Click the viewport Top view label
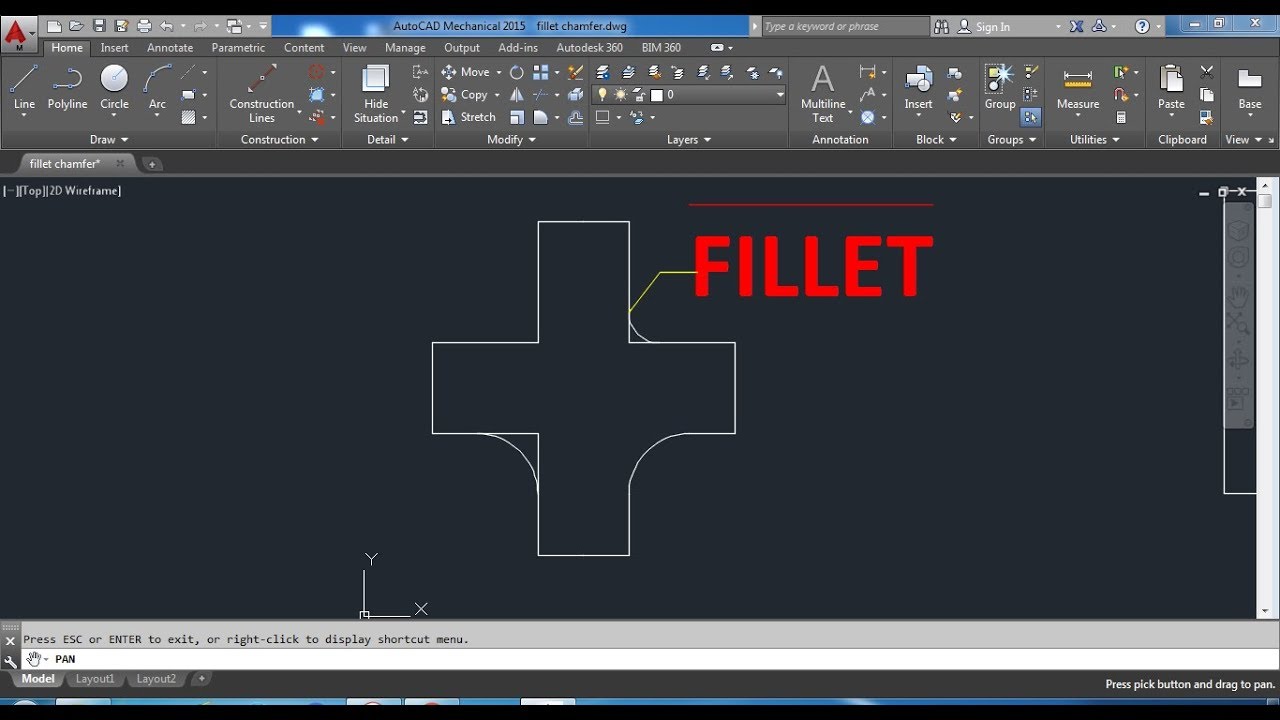Viewport: 1280px width, 720px height. [x=31, y=191]
